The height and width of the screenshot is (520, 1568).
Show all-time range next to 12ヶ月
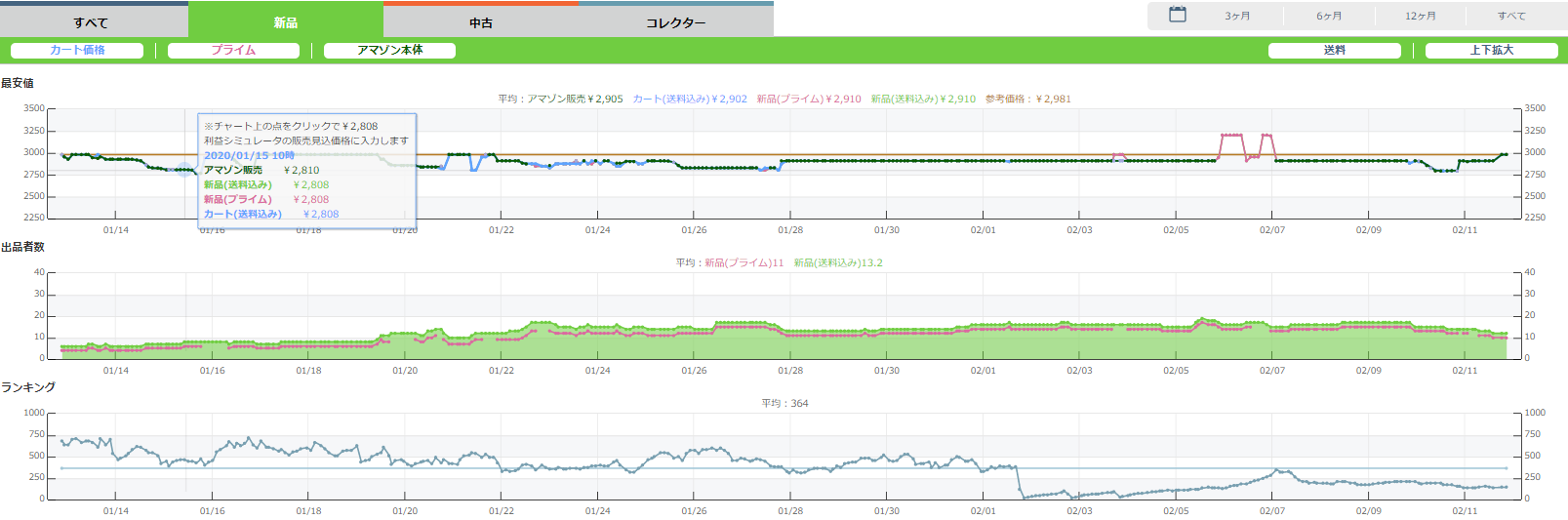1511,16
